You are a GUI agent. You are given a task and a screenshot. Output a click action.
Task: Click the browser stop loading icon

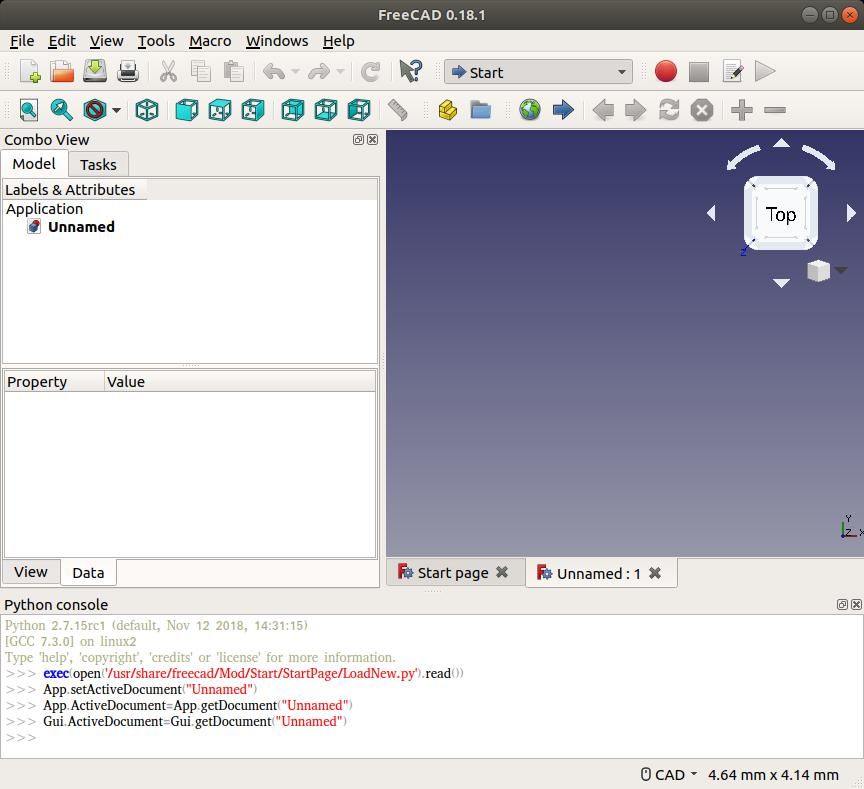(x=702, y=110)
